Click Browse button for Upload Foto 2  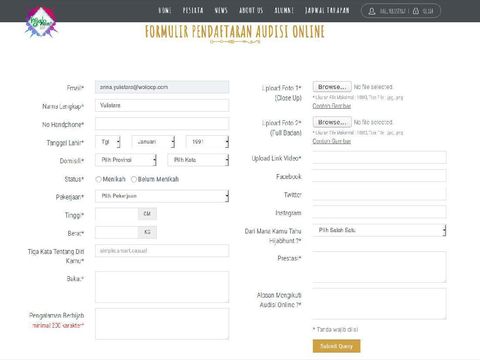tap(332, 122)
